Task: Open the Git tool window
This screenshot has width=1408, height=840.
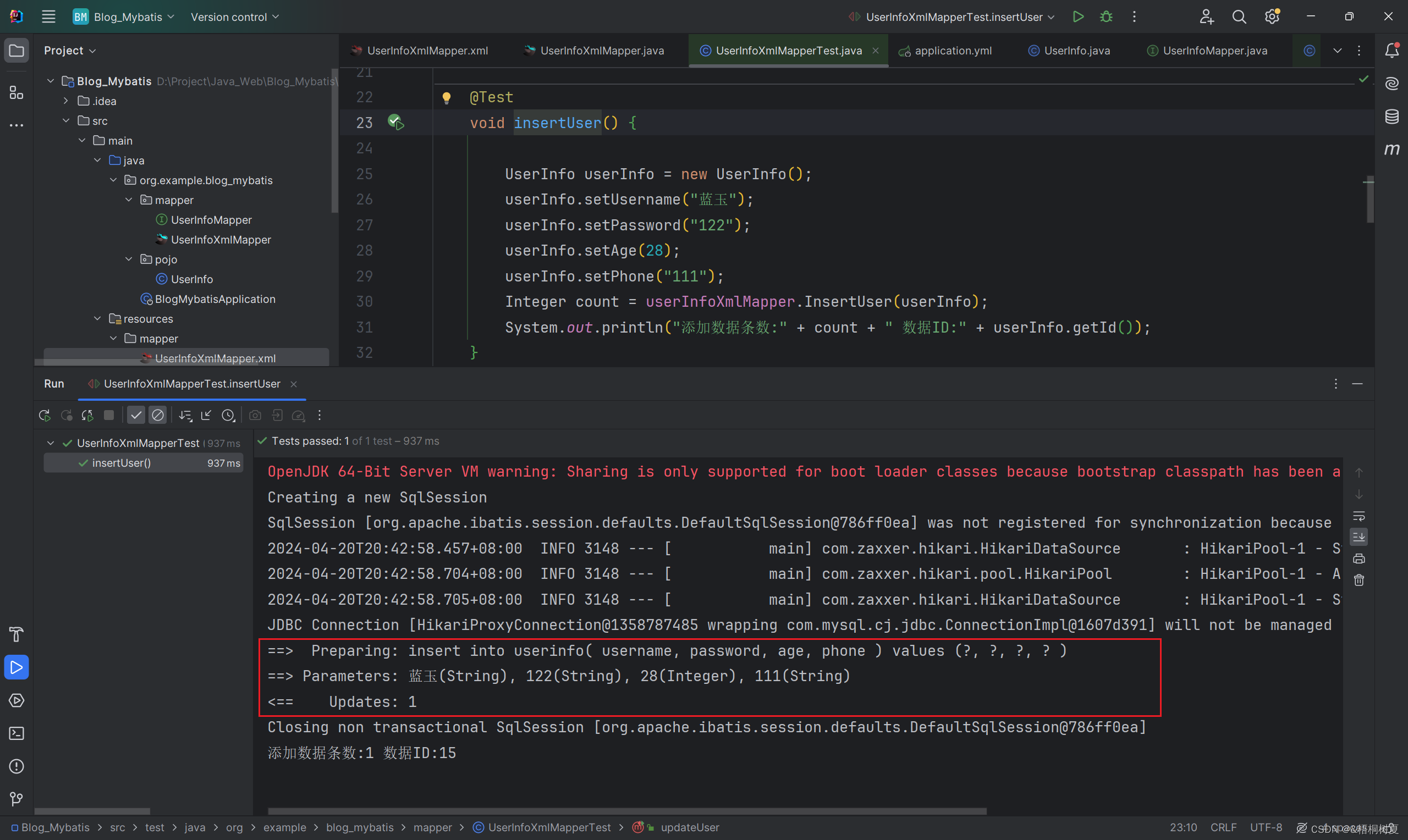Action: tap(16, 799)
